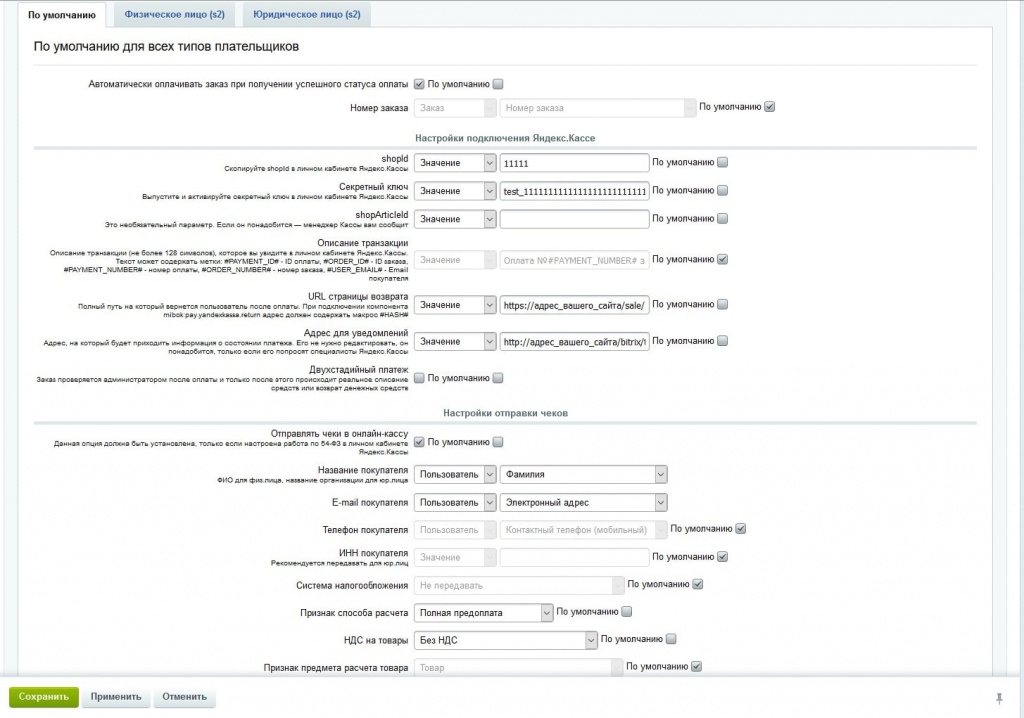Click the disabled Контактный телефон (мобильный) dropdown
1024x718 pixels.
[583, 530]
